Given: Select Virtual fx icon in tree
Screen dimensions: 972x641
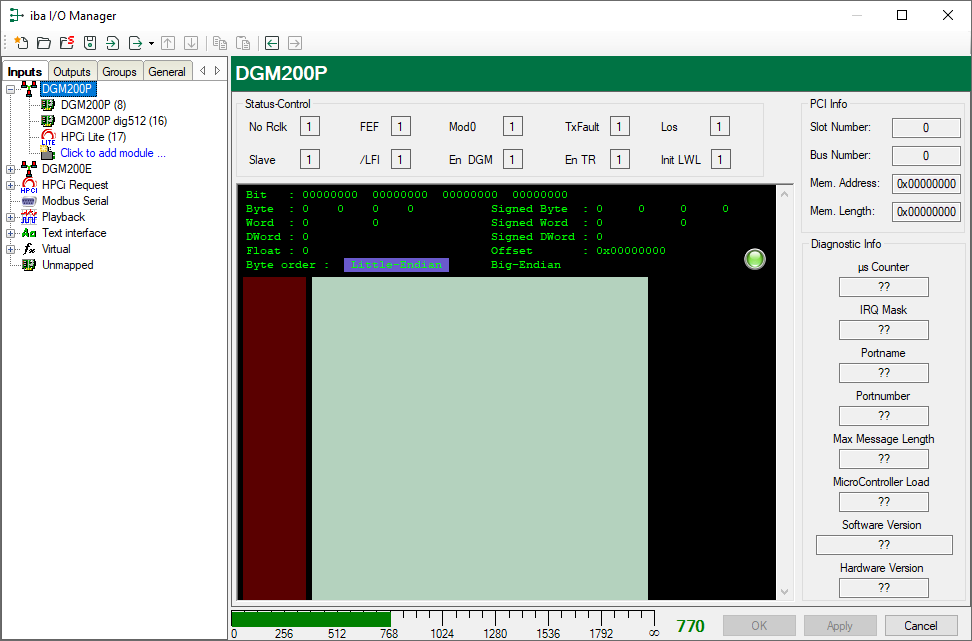Looking at the screenshot, I should [x=29, y=249].
